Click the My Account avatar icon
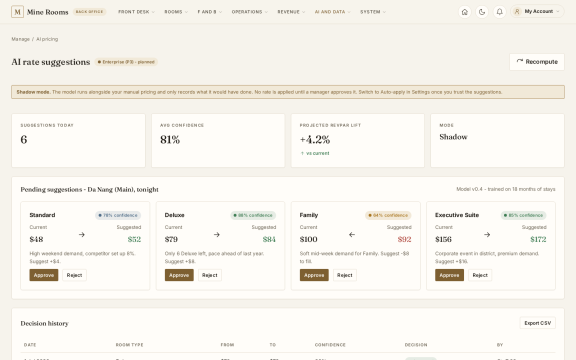Image resolution: width=576 pixels, height=360 pixels. coord(517,11)
